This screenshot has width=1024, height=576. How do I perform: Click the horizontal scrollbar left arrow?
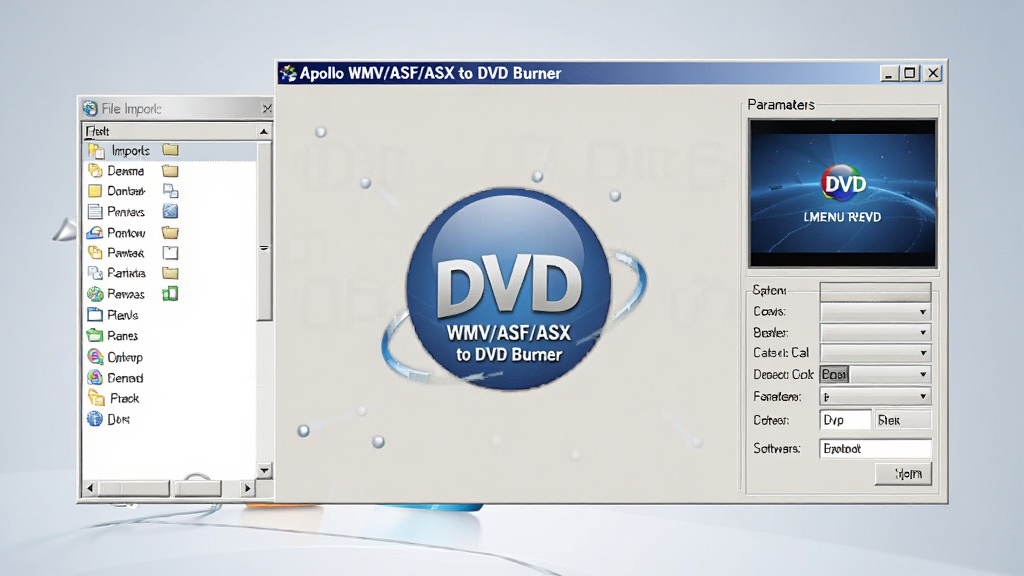pyautogui.click(x=90, y=488)
